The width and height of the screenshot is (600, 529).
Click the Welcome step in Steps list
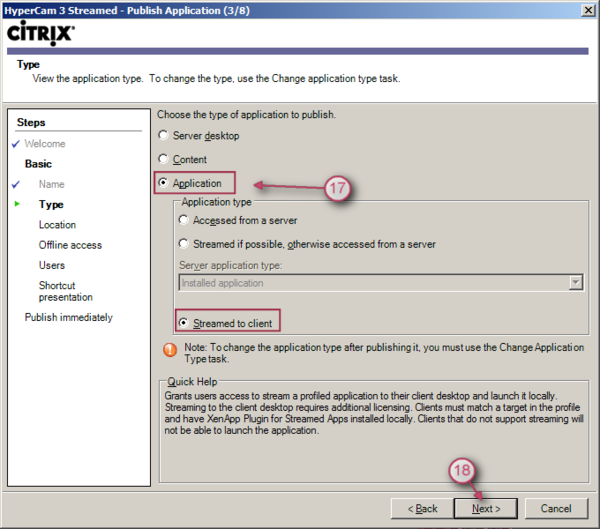(x=45, y=144)
